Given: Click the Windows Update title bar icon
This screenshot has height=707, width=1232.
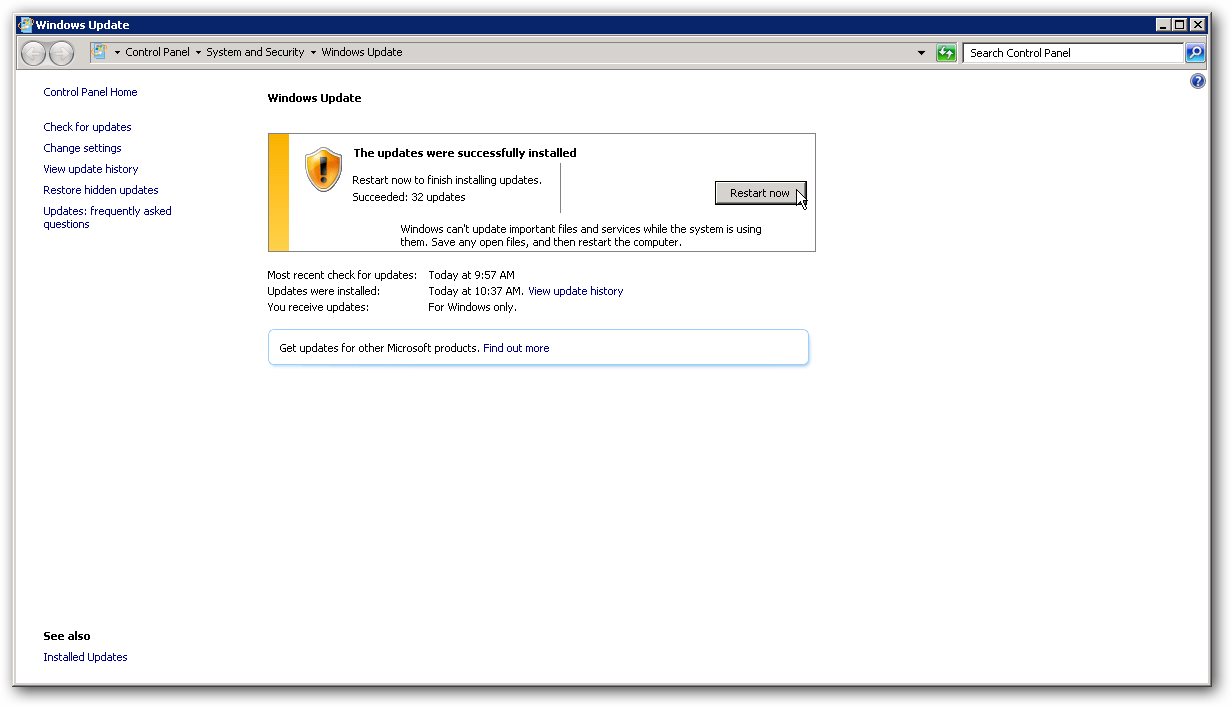Looking at the screenshot, I should point(25,25).
